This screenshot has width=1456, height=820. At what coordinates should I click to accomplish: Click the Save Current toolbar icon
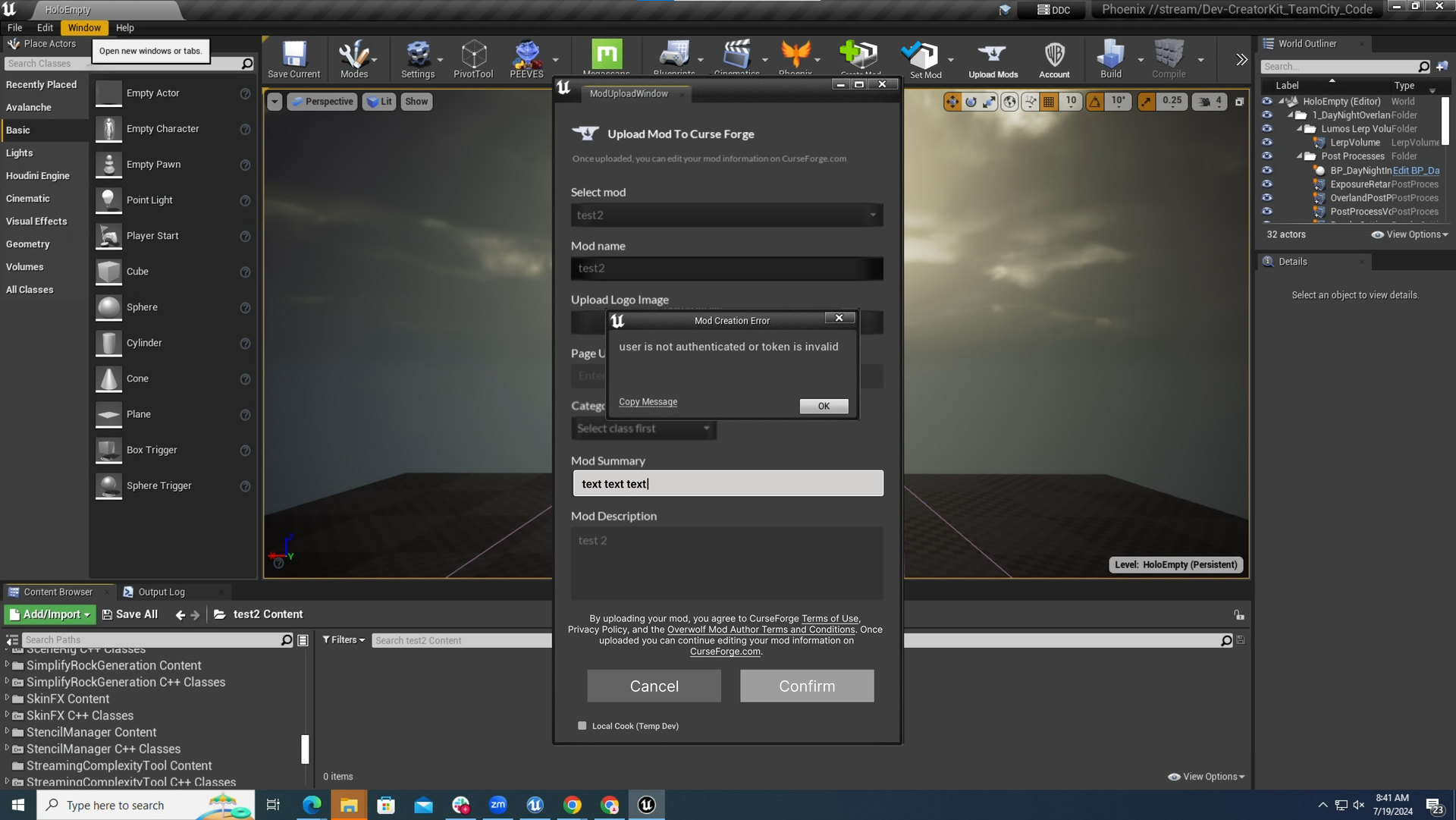tap(293, 58)
